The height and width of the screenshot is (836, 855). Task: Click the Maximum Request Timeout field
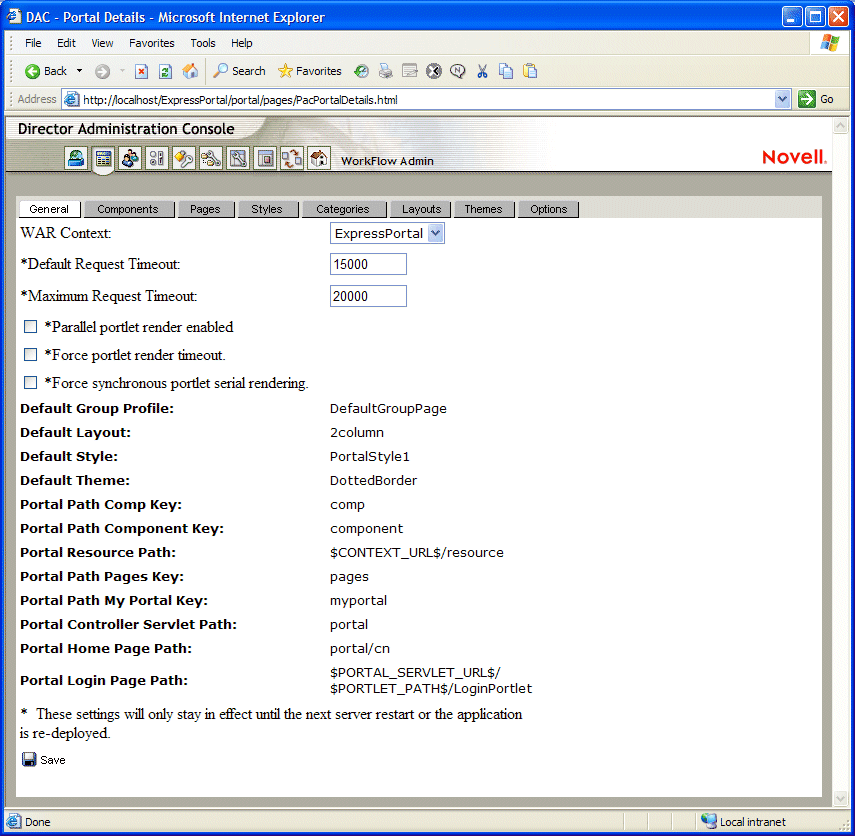click(368, 296)
